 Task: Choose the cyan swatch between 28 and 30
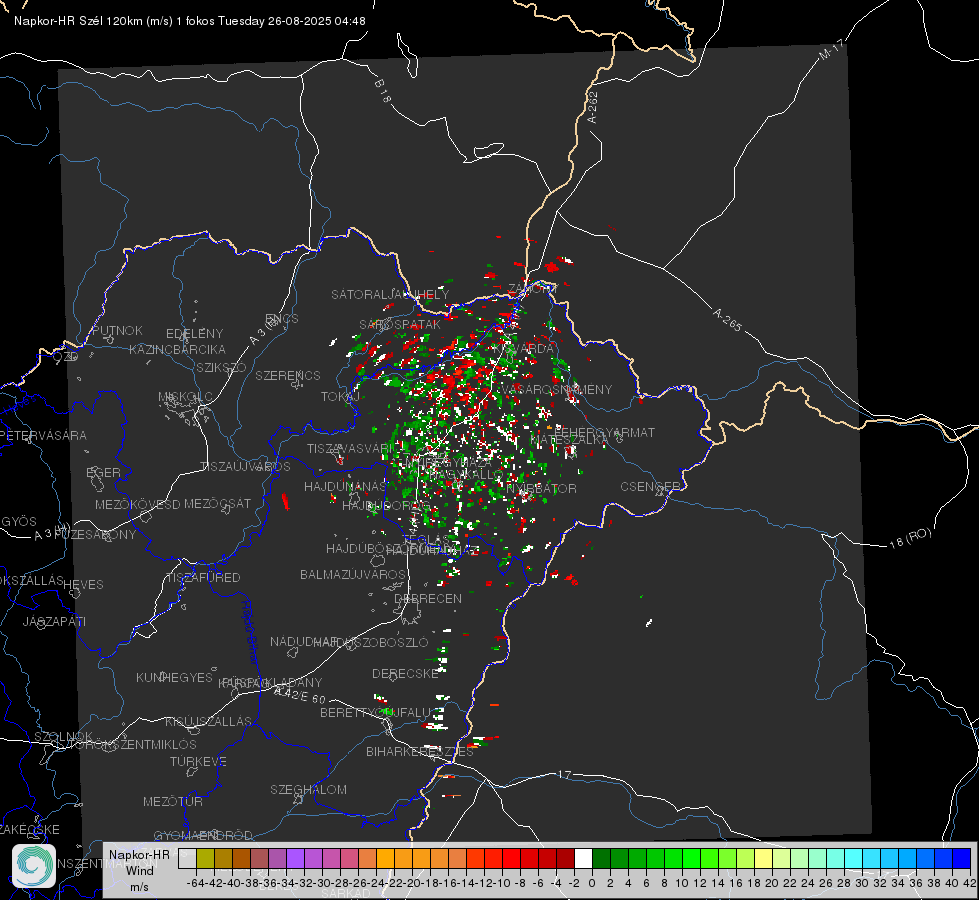853,858
